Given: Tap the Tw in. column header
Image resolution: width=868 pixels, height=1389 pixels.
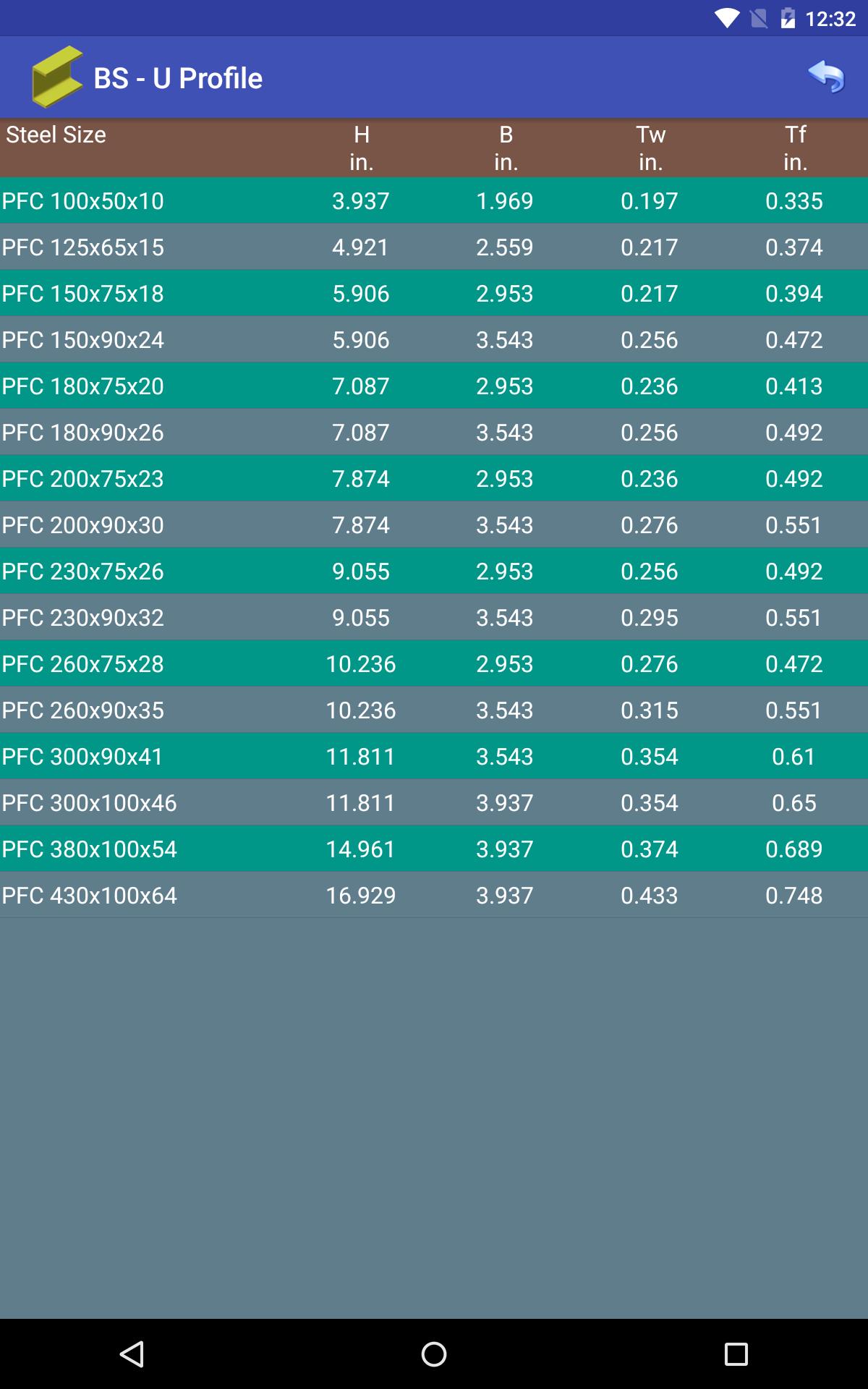Looking at the screenshot, I should coord(651,148).
